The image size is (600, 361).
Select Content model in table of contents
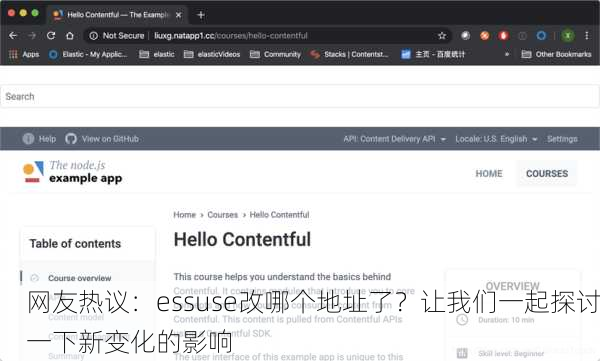(x=76, y=317)
